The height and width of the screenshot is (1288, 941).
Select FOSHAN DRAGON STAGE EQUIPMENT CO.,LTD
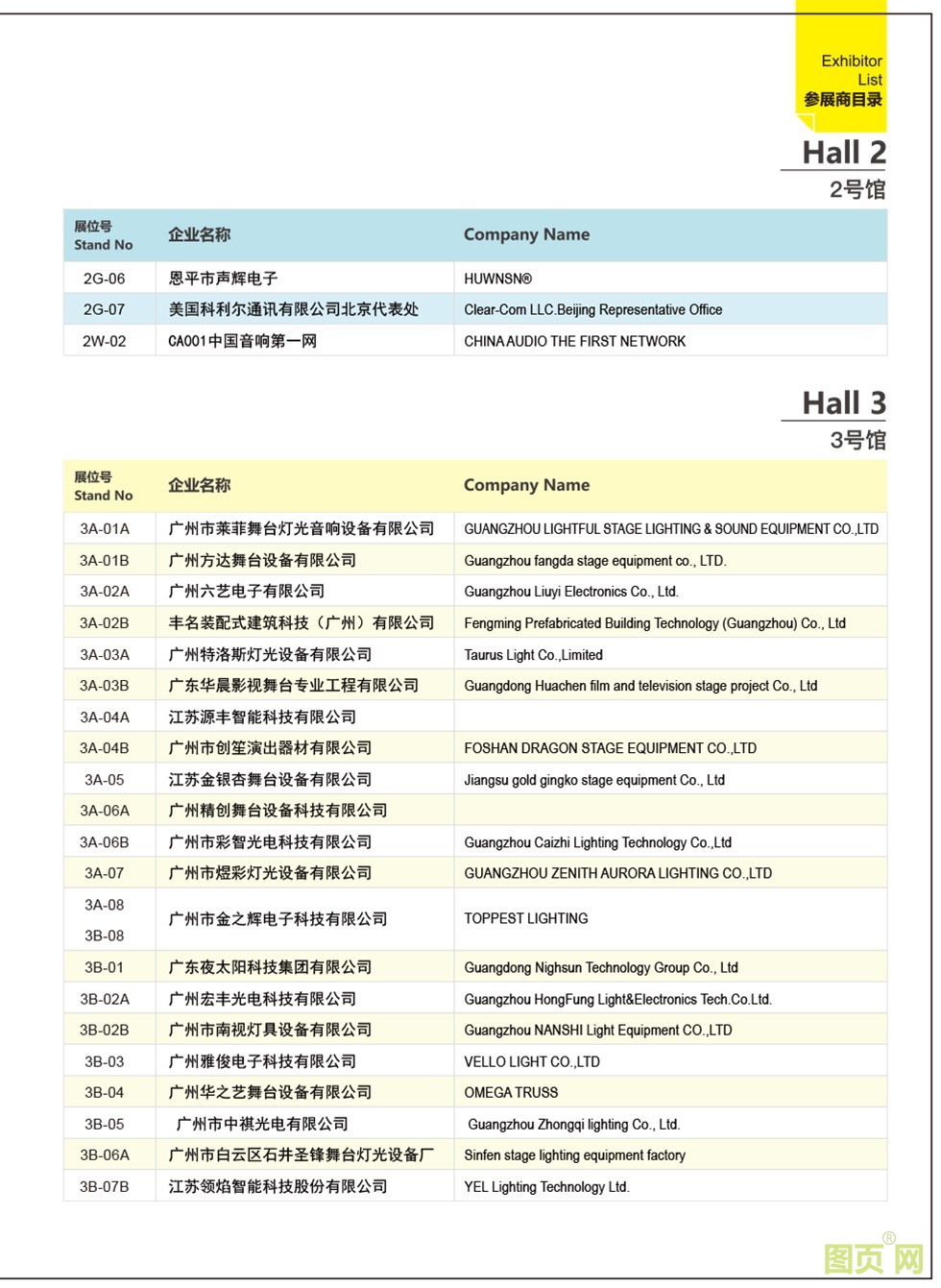coord(610,748)
